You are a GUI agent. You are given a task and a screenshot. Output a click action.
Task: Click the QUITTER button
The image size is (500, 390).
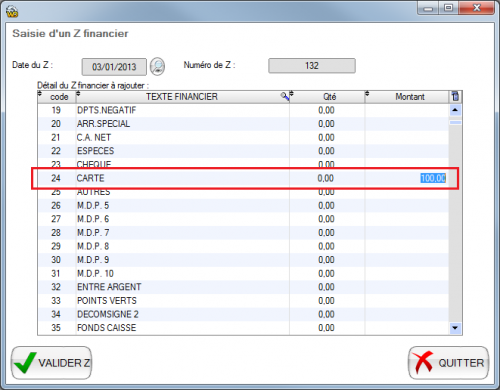point(449,363)
